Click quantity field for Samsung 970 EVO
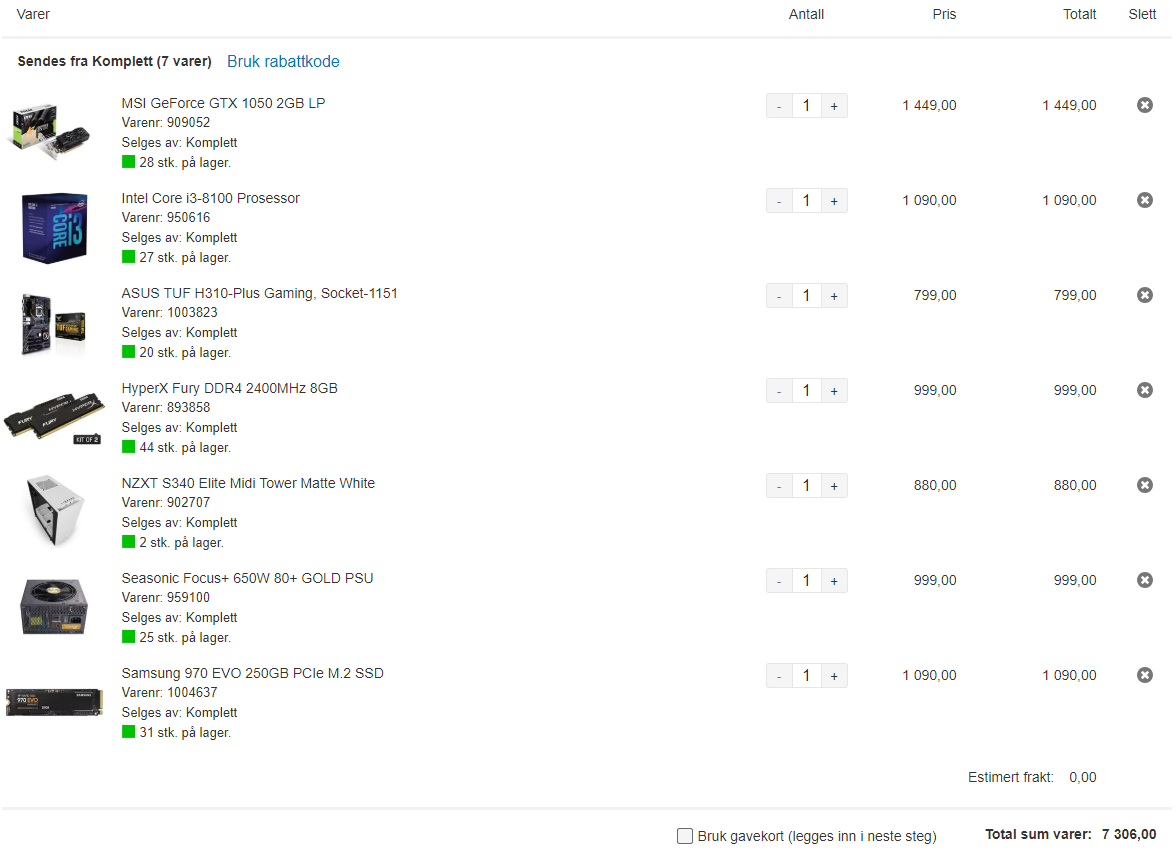The image size is (1176, 860). pos(807,676)
